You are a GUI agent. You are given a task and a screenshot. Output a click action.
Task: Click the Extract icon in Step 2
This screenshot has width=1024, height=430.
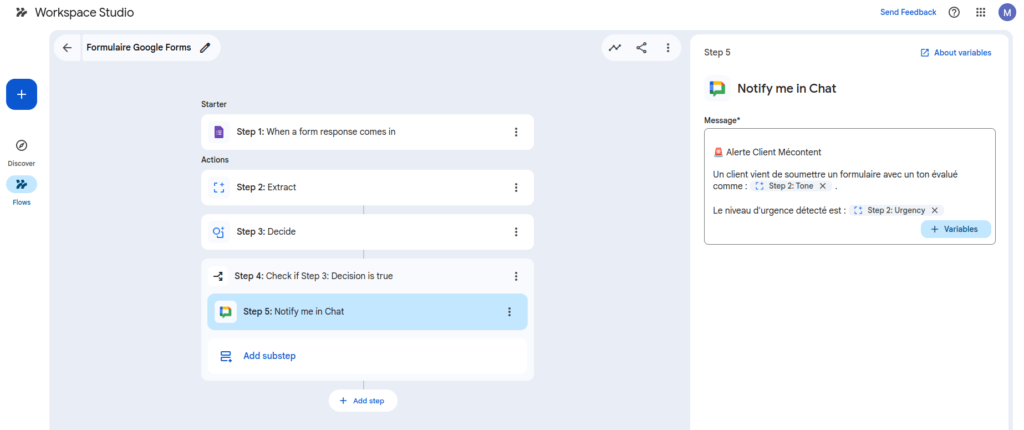coord(219,188)
